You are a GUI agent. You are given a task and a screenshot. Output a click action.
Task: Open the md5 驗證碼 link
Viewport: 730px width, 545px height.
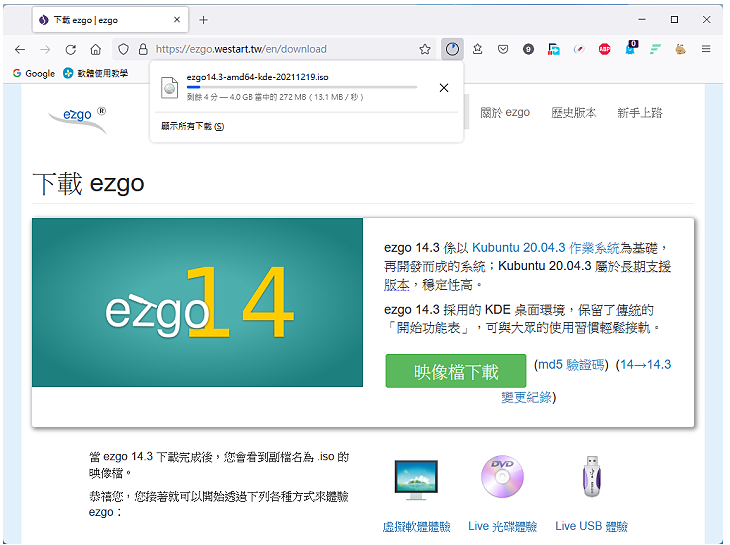[x=571, y=364]
